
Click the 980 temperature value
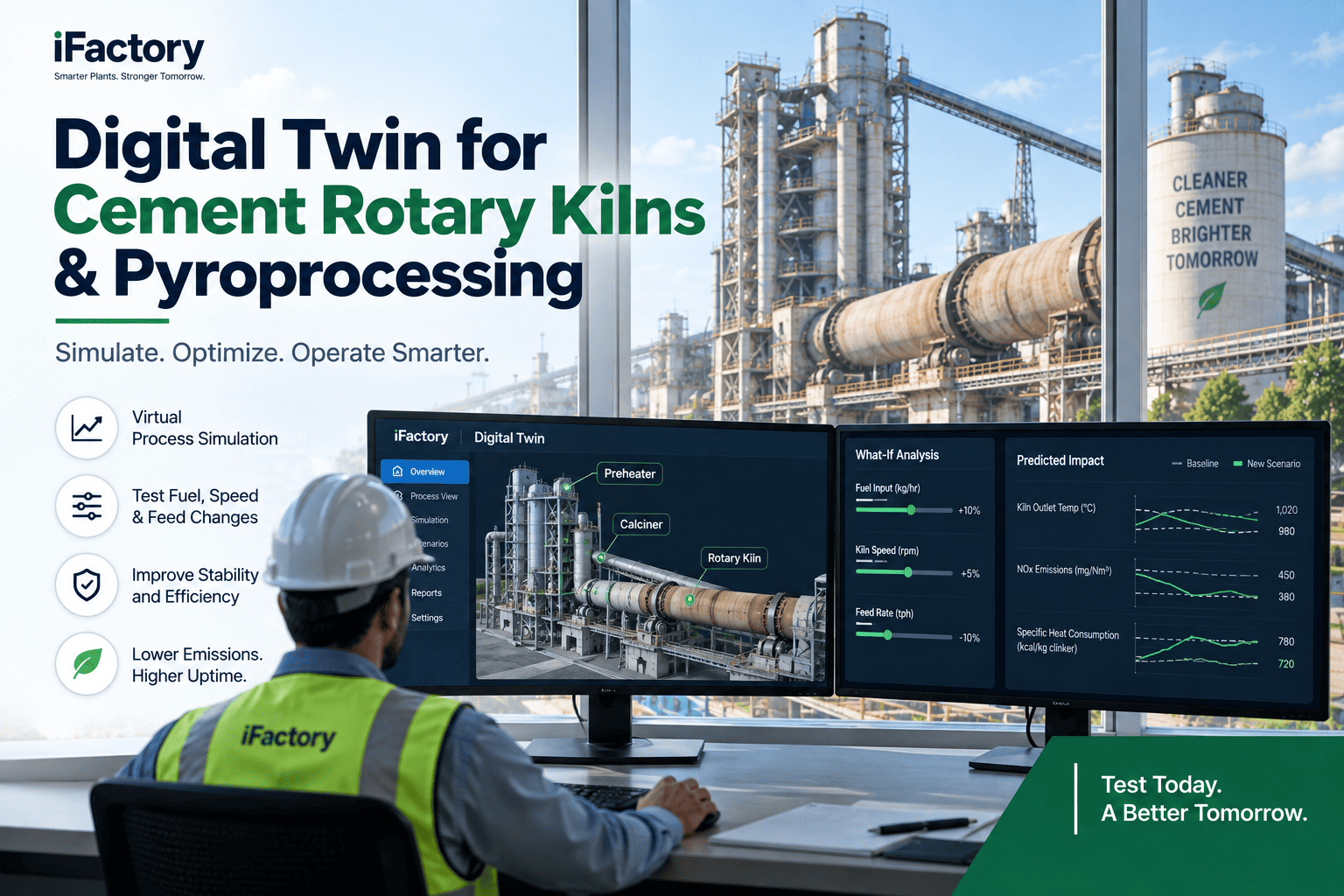tap(1286, 531)
